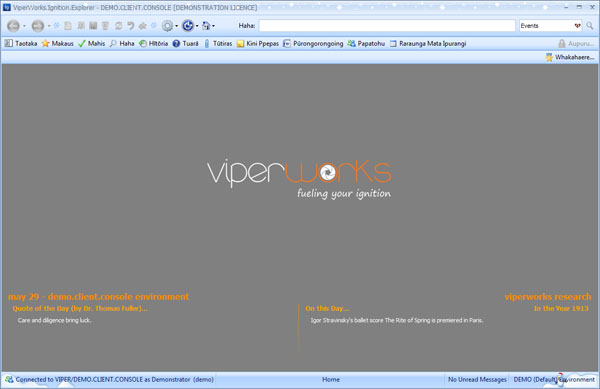Expand the dropdown arrow next to home icon
The height and width of the screenshot is (389, 600).
[213, 26]
